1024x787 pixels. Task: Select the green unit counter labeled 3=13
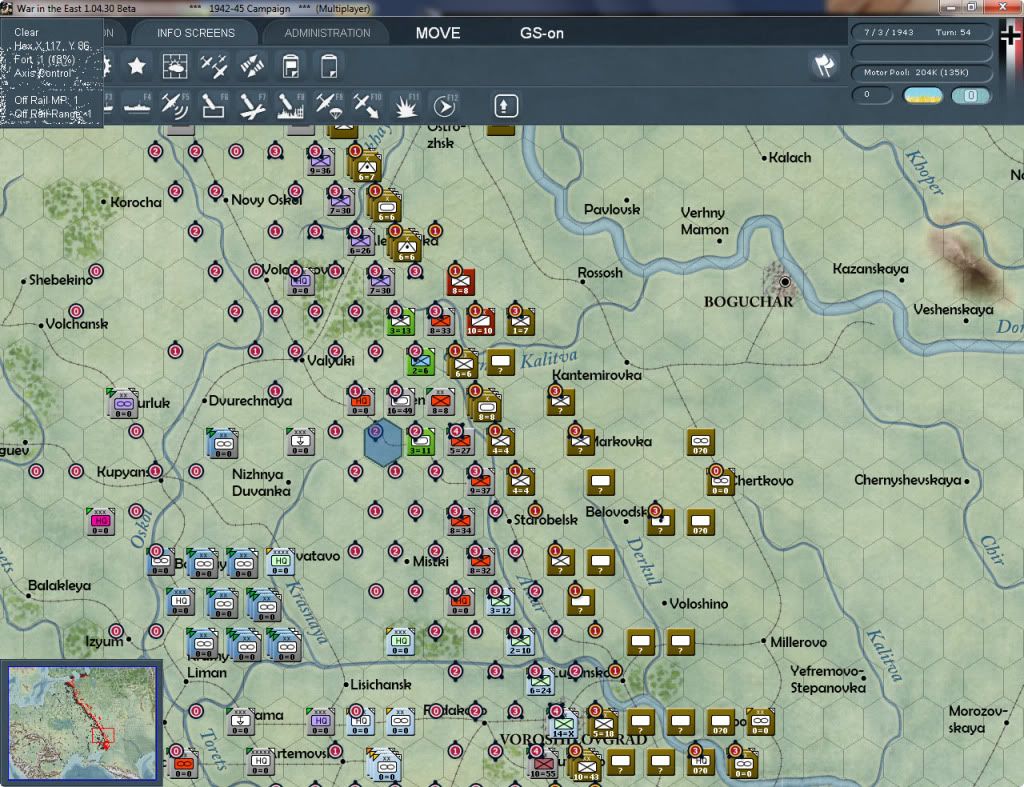(400, 321)
